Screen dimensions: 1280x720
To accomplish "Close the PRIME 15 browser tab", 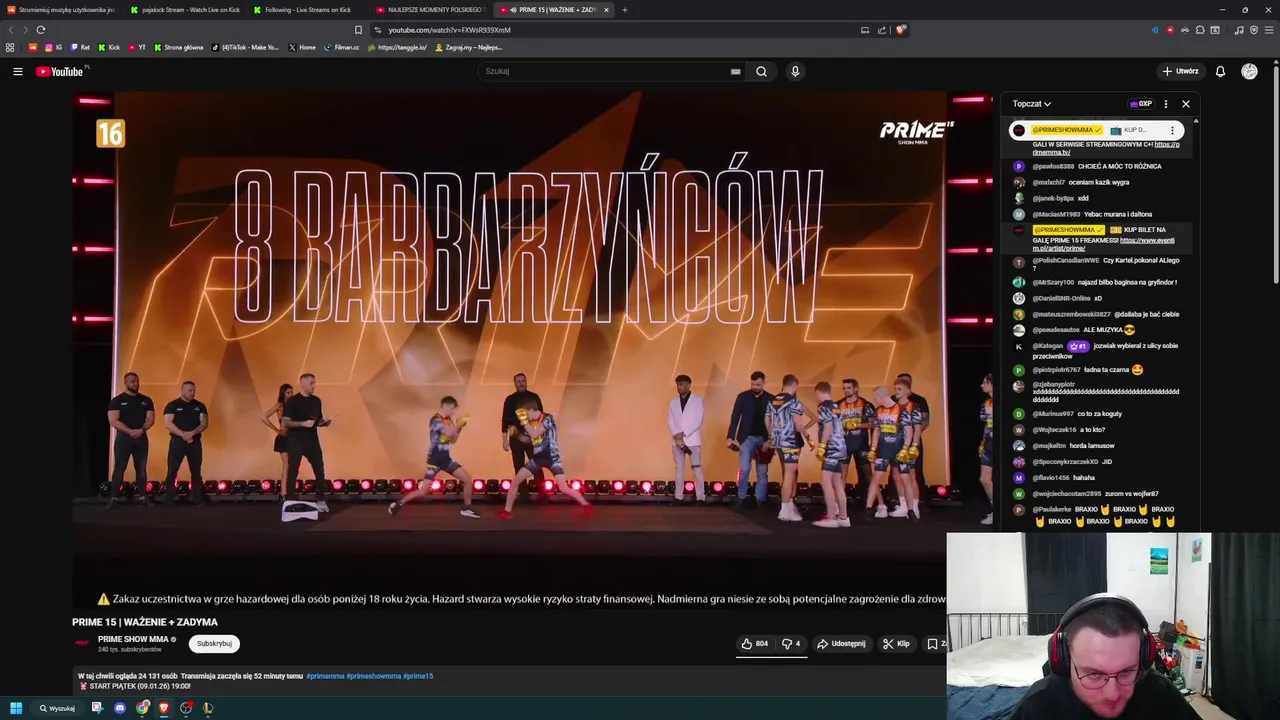I will pos(606,10).
